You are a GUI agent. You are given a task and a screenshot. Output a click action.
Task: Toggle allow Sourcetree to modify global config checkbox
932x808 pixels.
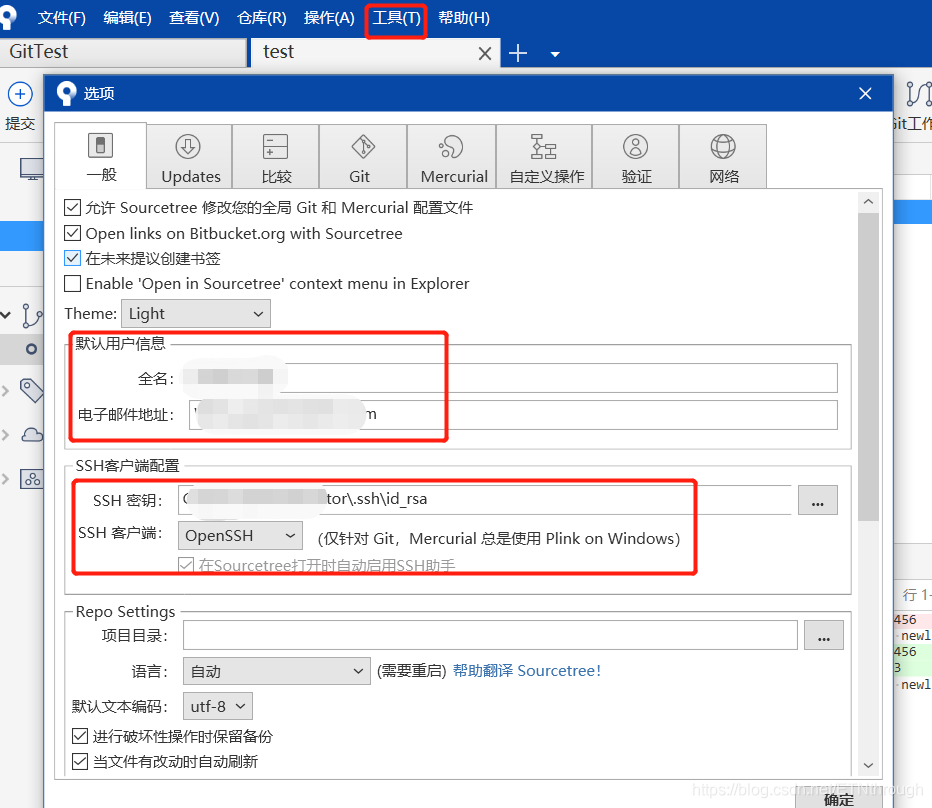click(73, 207)
